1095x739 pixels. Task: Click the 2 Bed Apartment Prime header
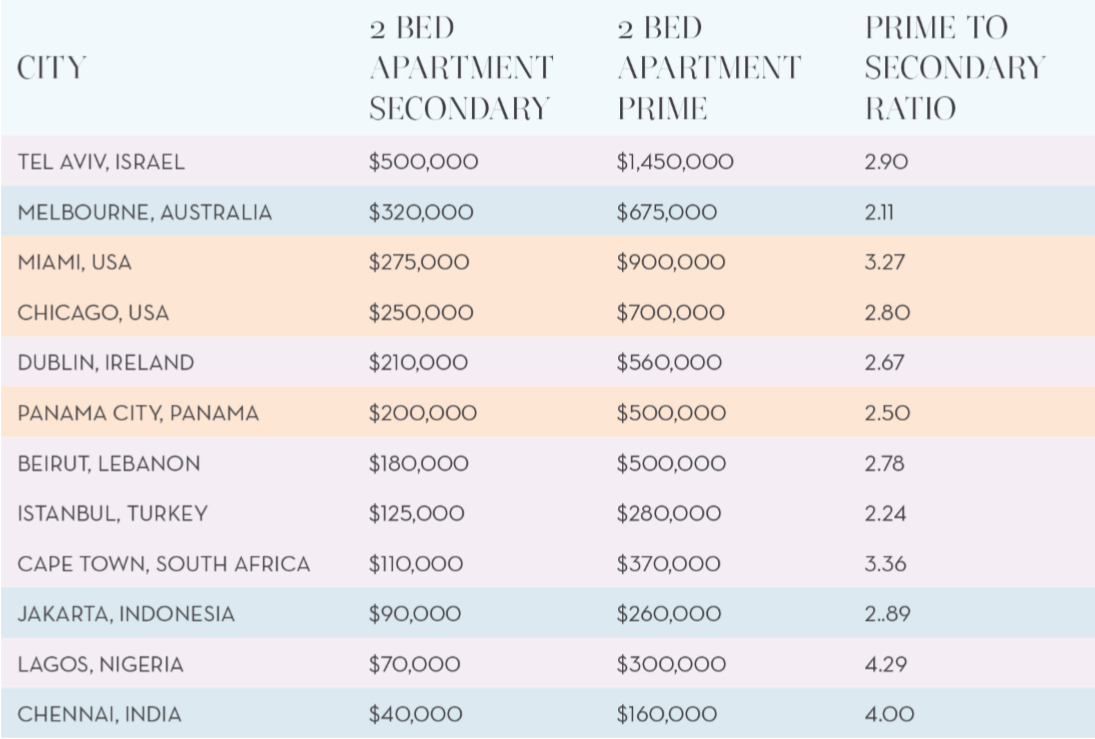tap(708, 68)
